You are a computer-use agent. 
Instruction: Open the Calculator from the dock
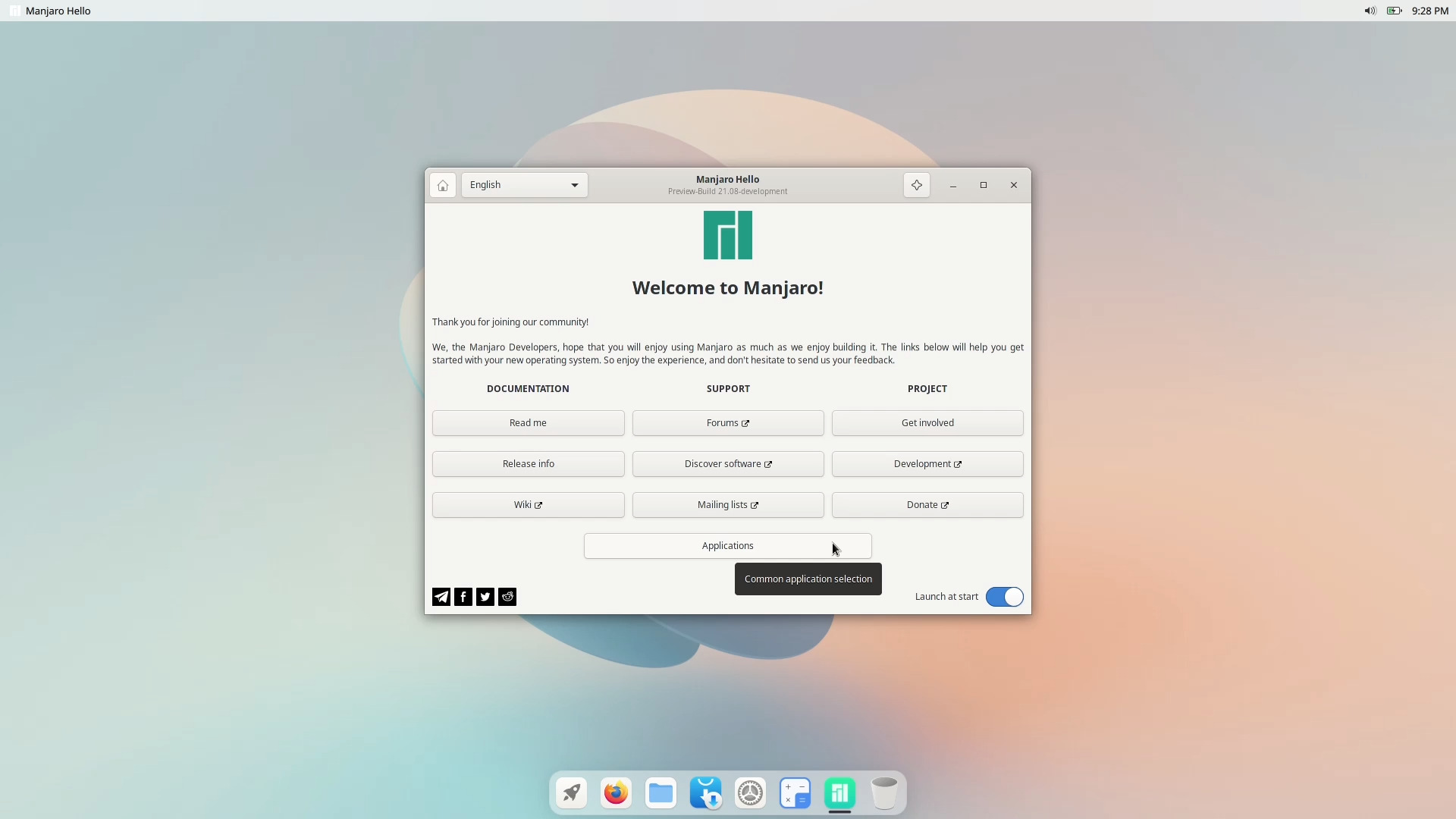click(795, 792)
